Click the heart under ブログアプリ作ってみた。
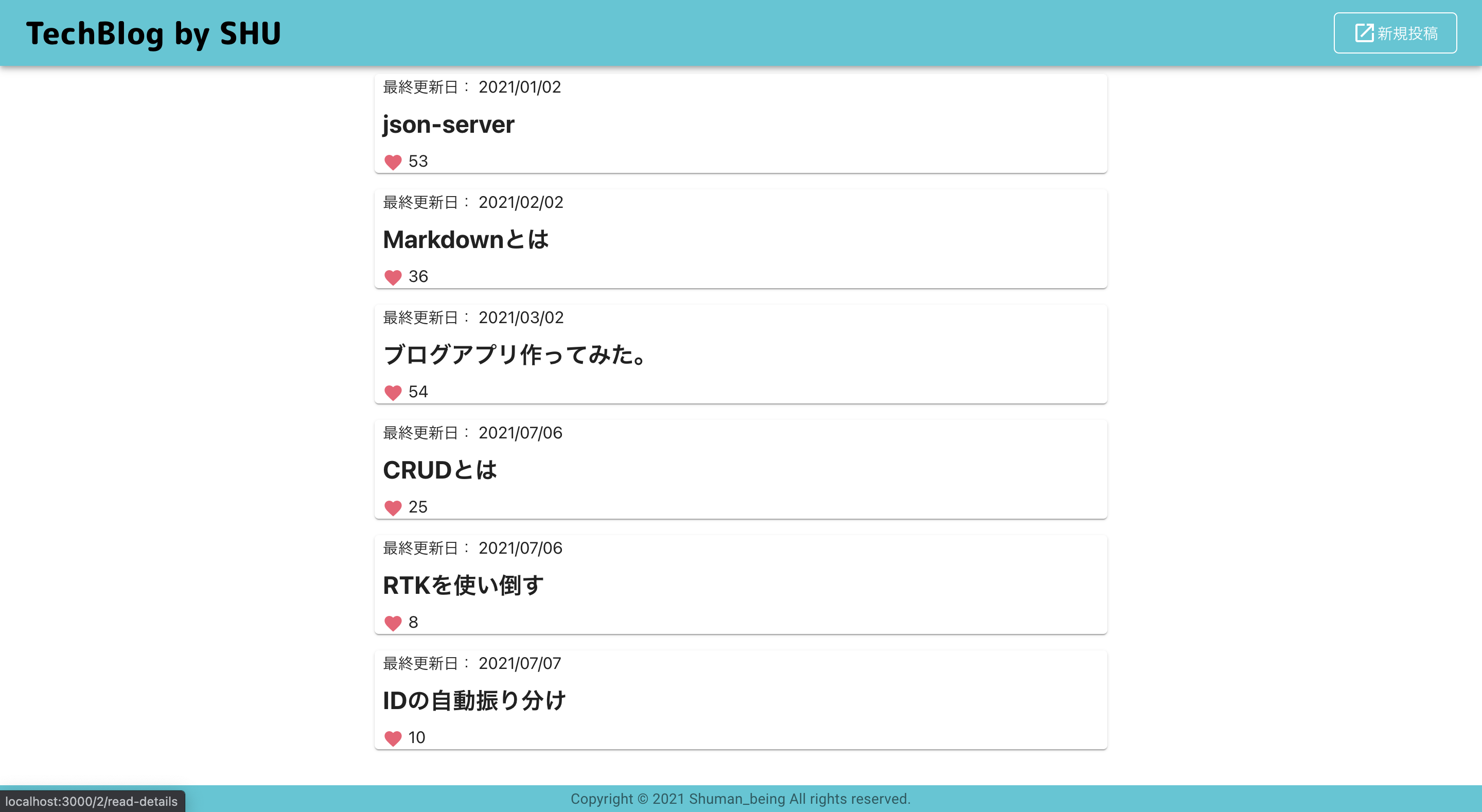Viewport: 1482px width, 812px height. coord(393,393)
